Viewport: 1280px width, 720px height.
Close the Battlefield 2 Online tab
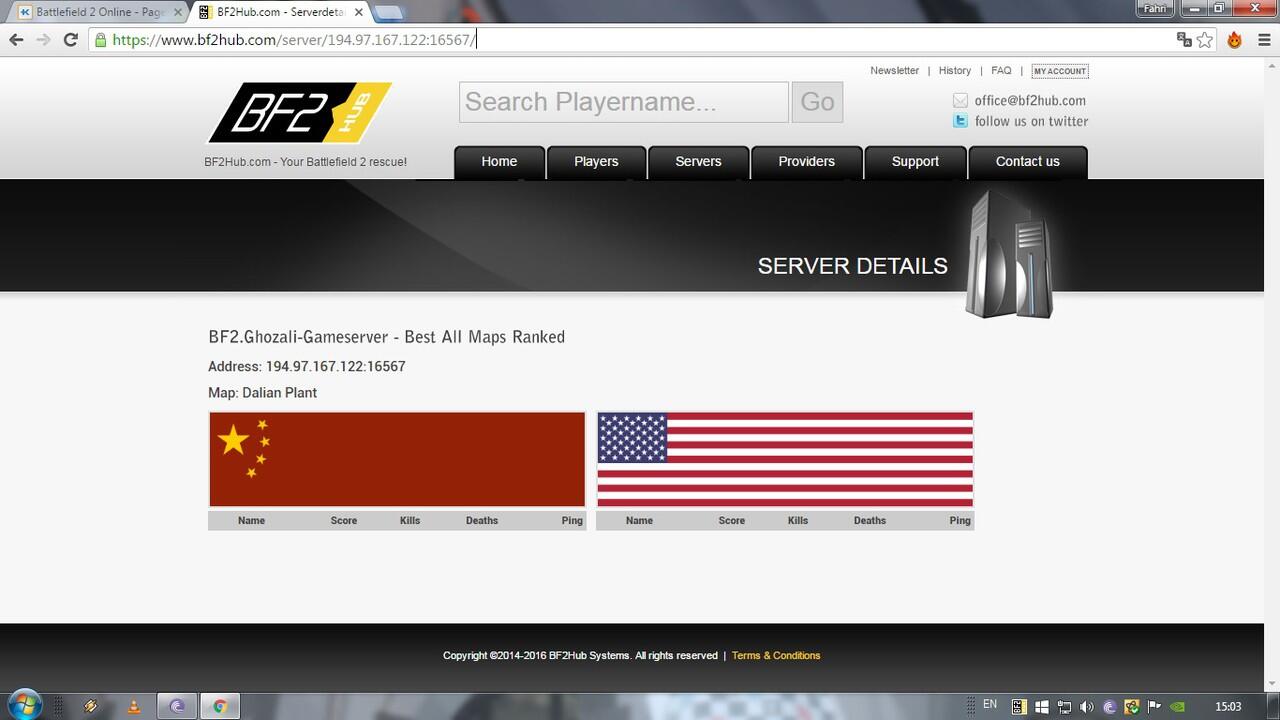point(178,12)
